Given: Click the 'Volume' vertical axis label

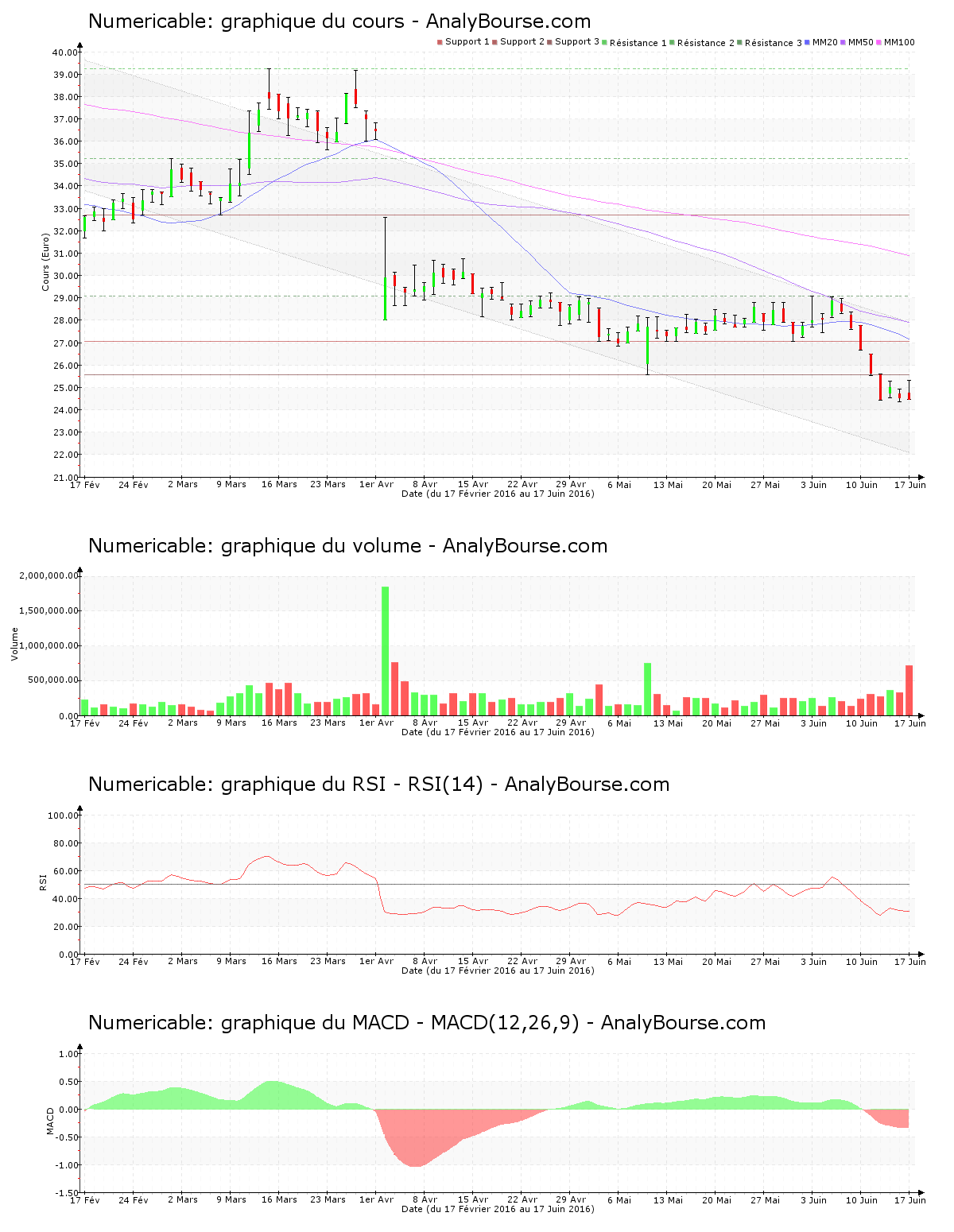Looking at the screenshot, I should (14, 644).
